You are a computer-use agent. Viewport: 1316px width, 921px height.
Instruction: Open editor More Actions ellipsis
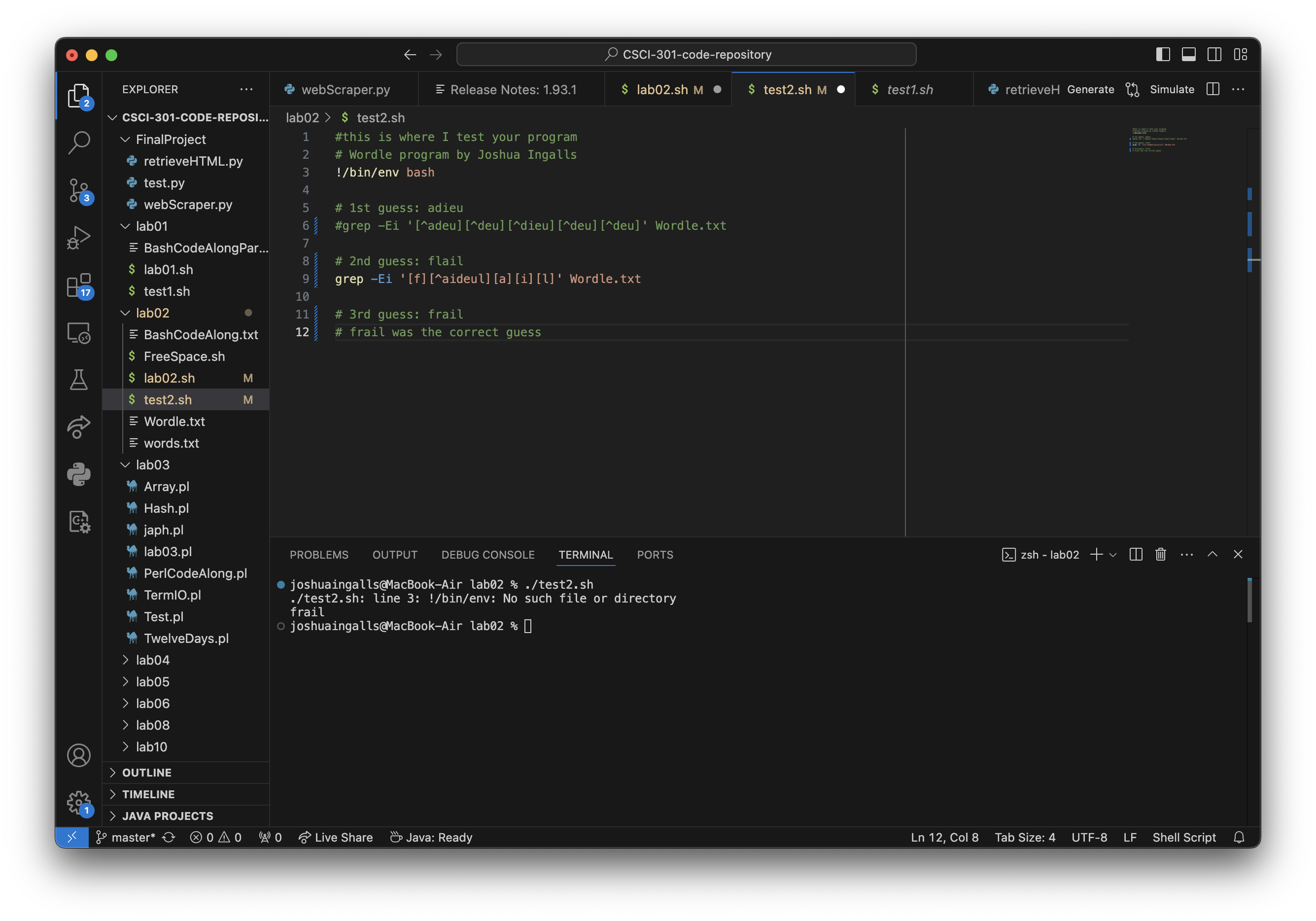pos(1238,89)
